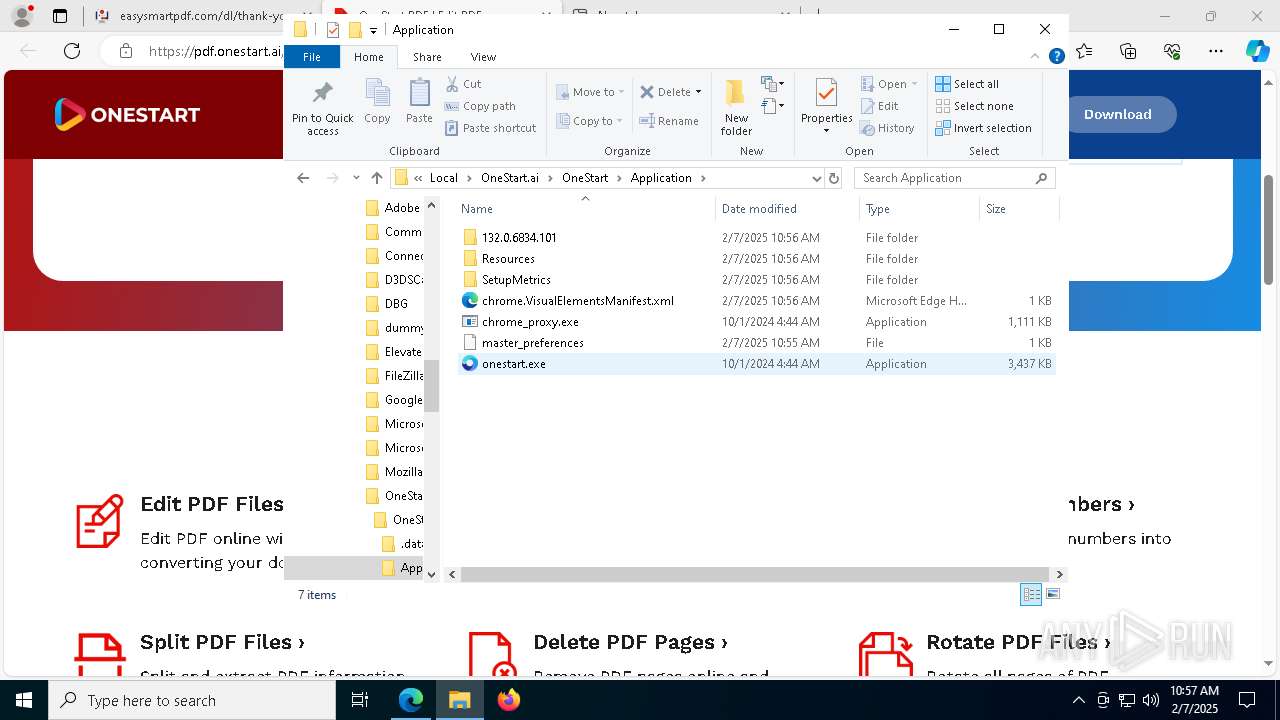The width and height of the screenshot is (1280, 720).
Task: Sort by Size column header
Action: [1018, 209]
